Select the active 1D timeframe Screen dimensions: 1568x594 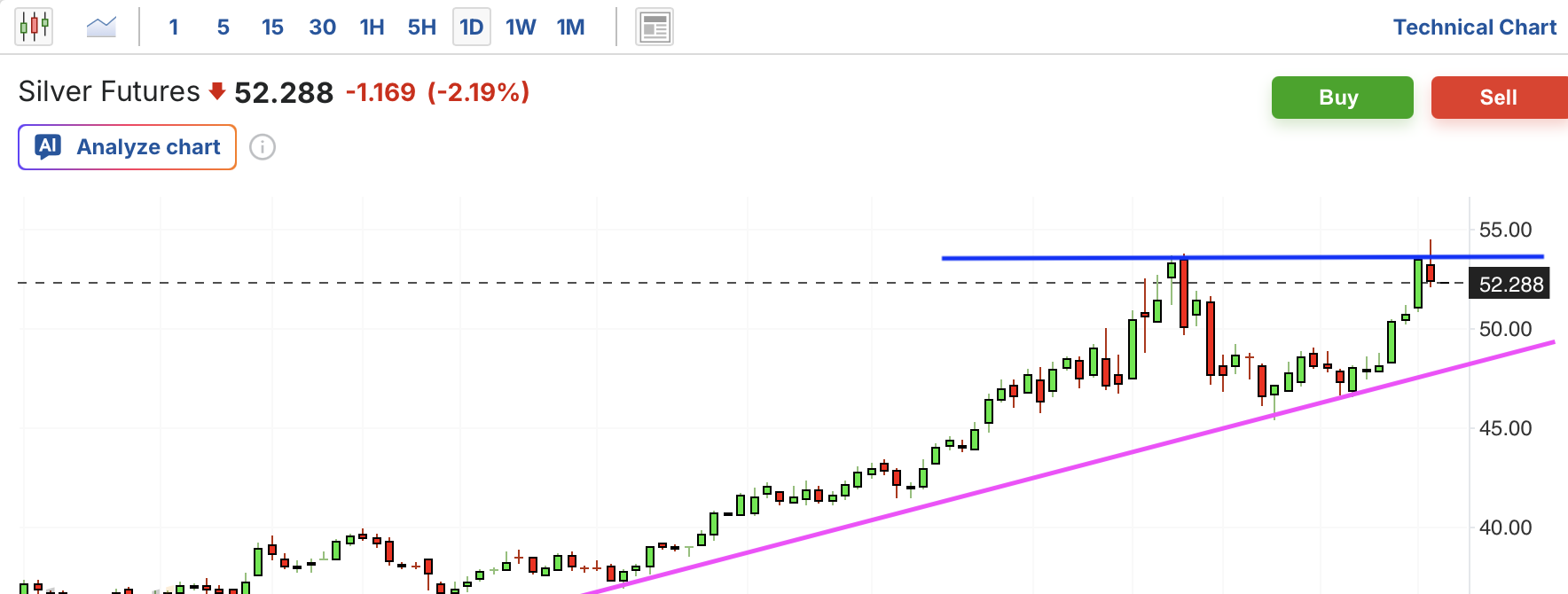click(x=471, y=27)
